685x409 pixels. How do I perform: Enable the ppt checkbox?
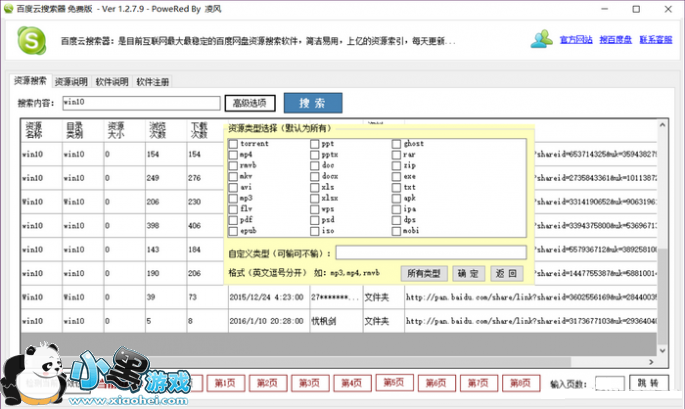pyautogui.click(x=315, y=144)
